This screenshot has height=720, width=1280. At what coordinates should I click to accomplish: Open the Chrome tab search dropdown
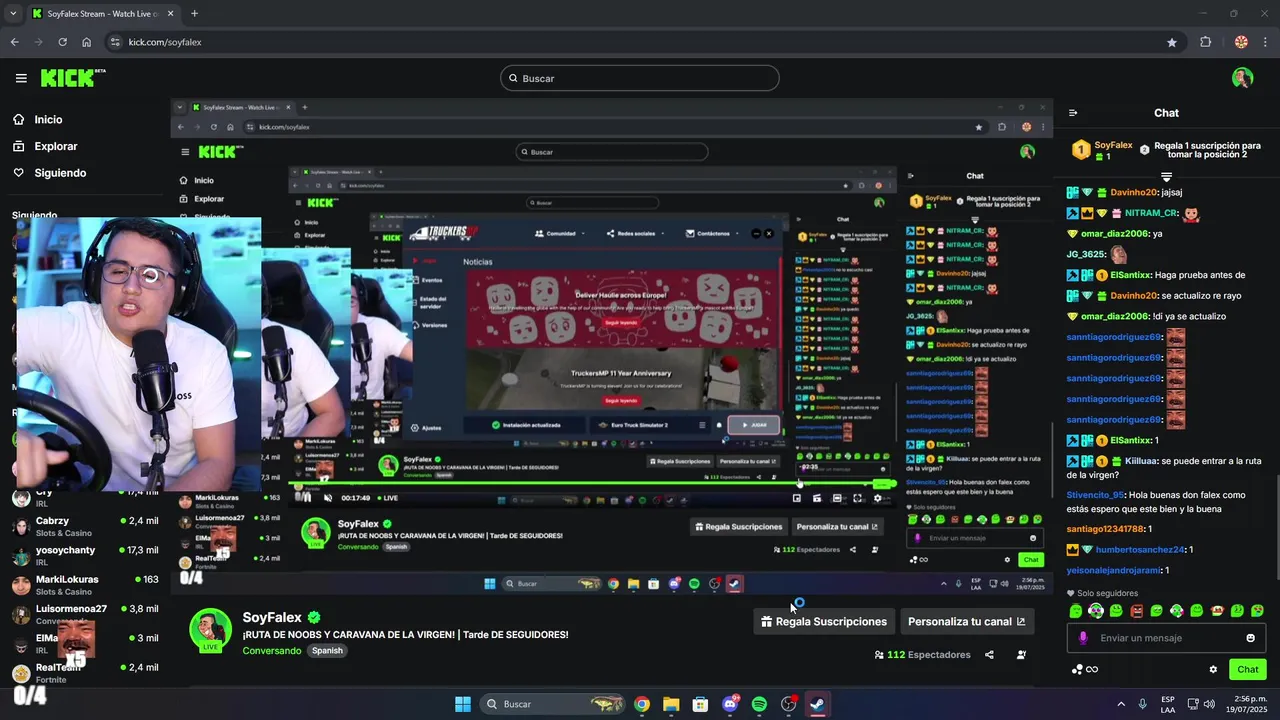coord(13,13)
